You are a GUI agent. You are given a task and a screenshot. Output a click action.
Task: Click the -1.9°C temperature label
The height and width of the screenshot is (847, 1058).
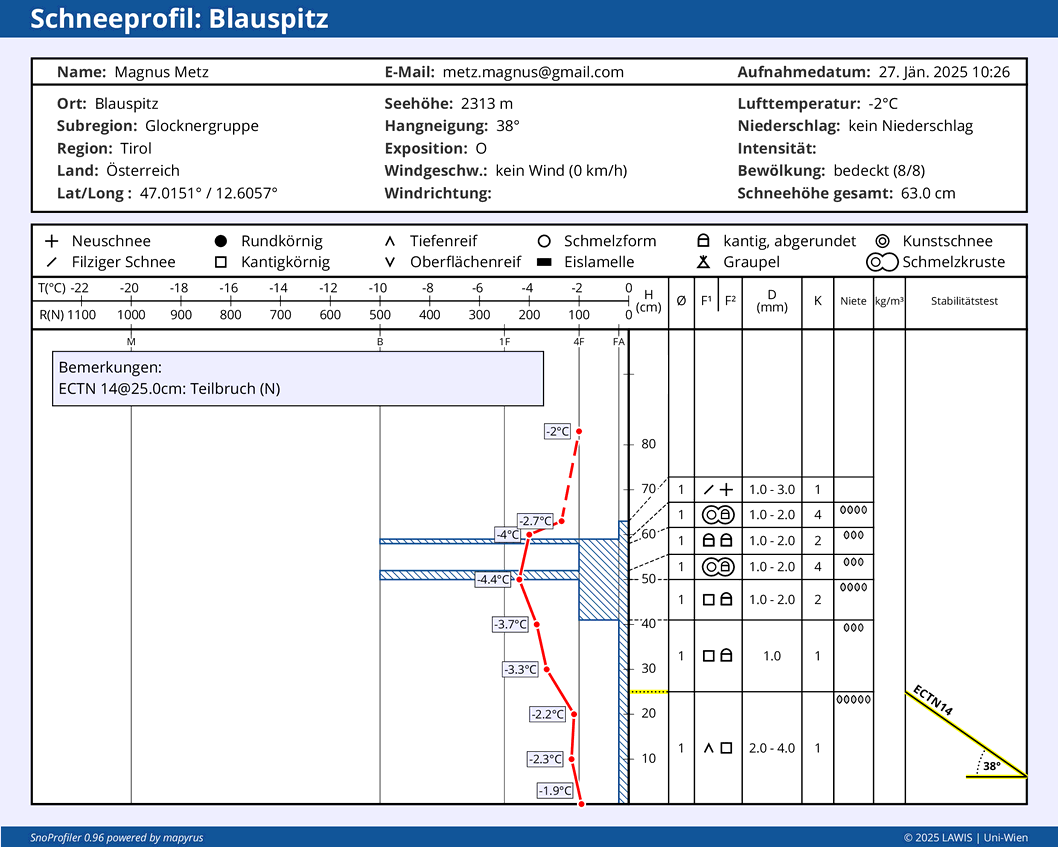[x=555, y=790]
